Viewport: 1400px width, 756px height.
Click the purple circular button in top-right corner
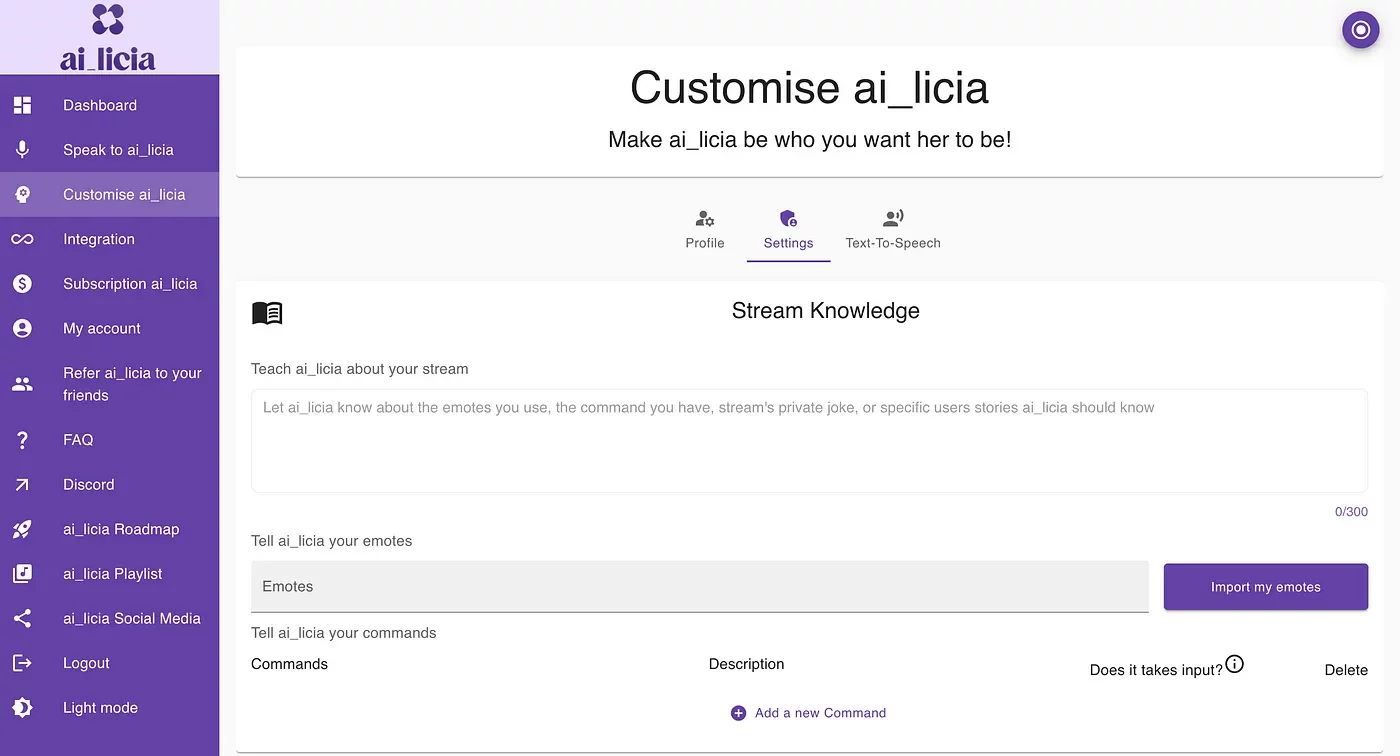(1360, 30)
